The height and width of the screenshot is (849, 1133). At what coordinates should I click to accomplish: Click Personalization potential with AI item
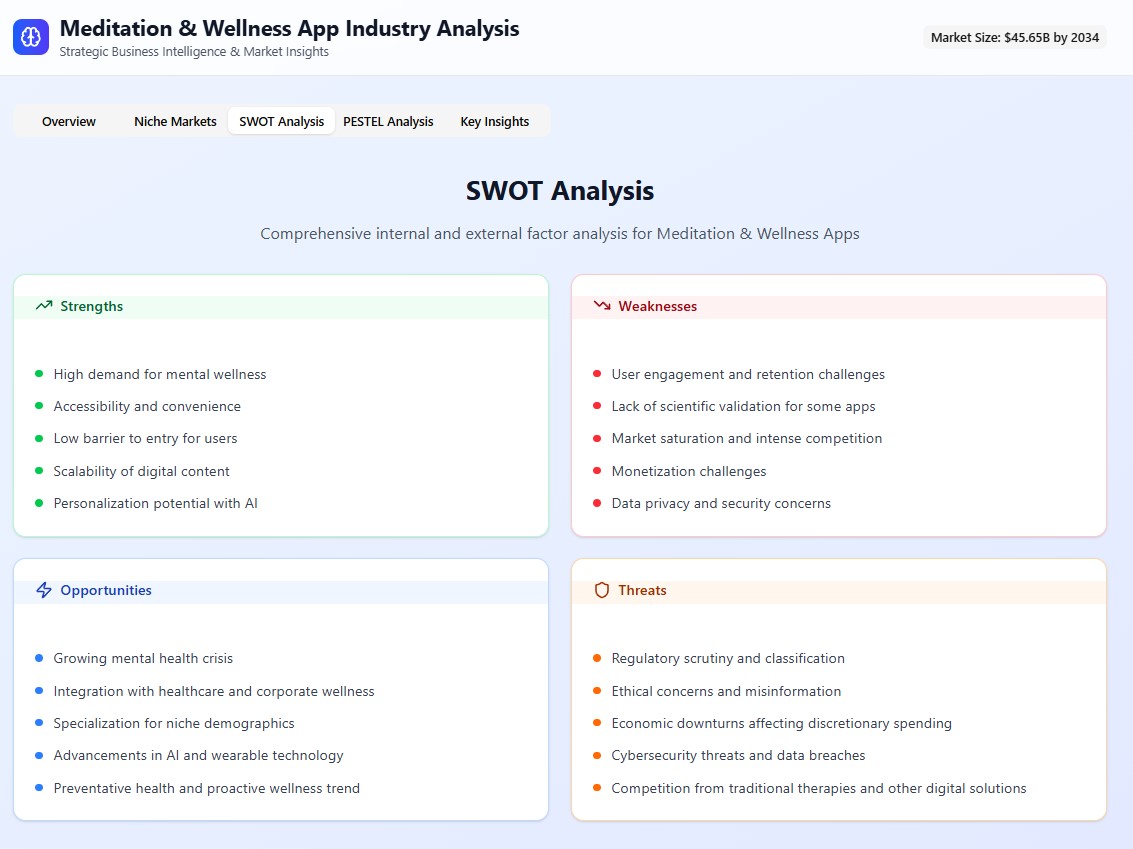point(155,503)
